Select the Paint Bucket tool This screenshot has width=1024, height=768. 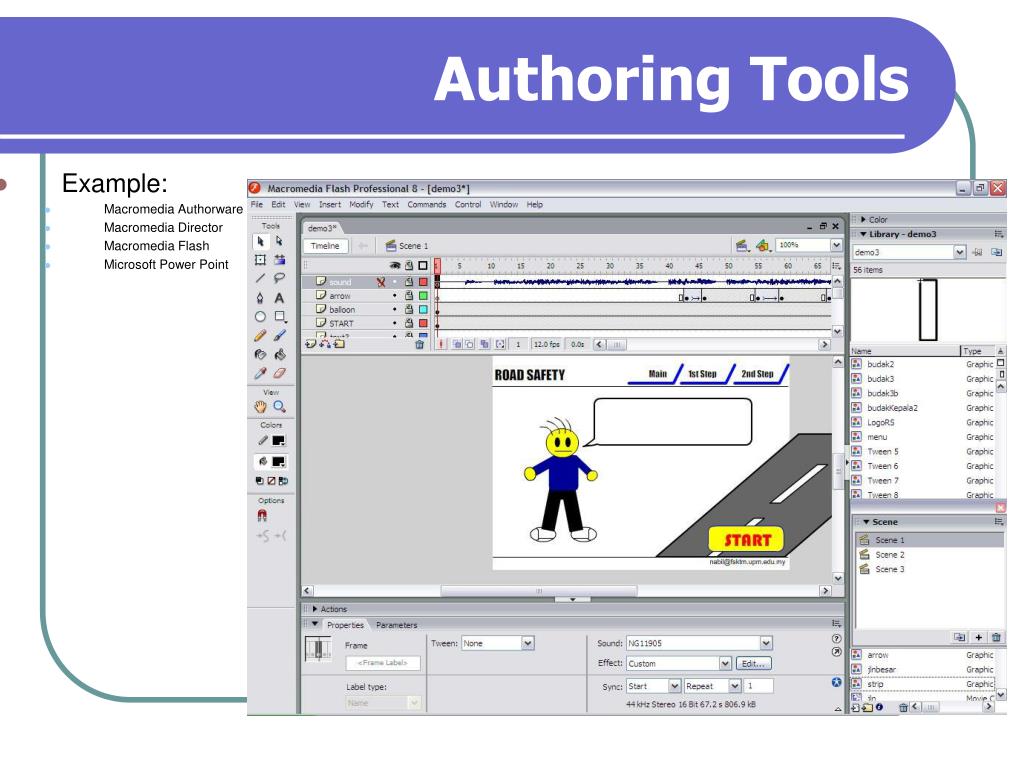tap(280, 355)
